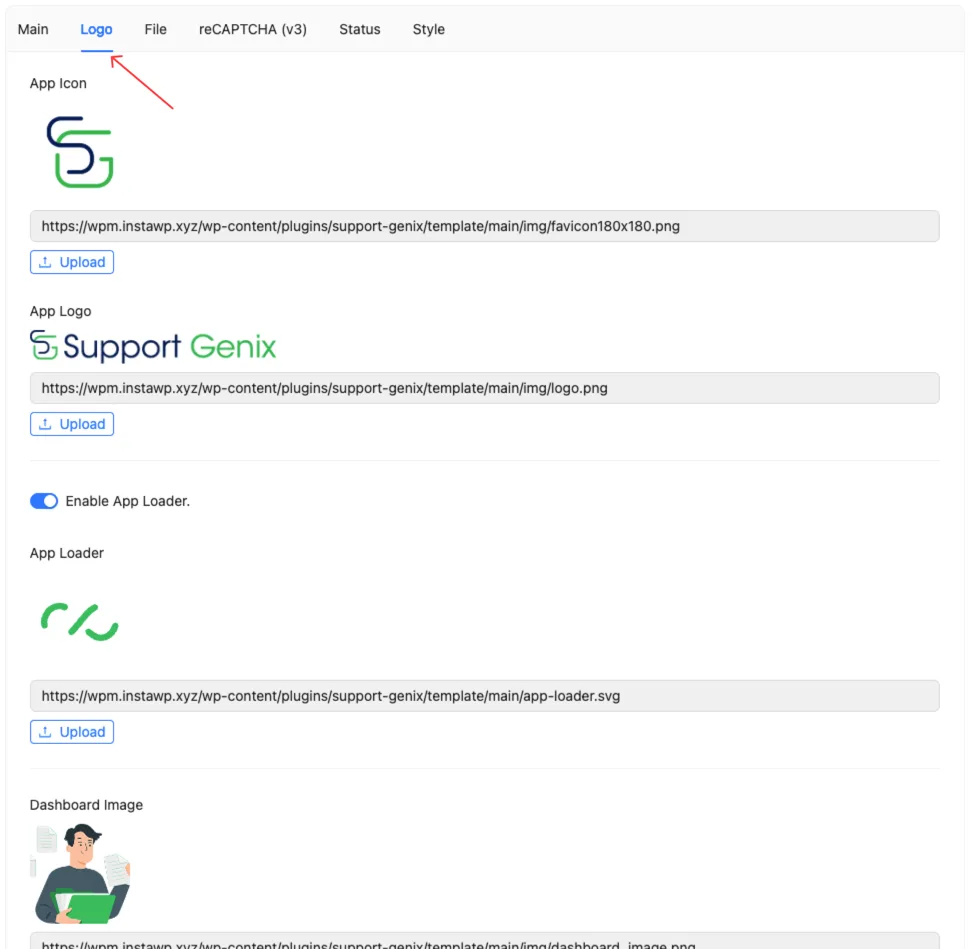Click the upload arrow icon under App Icon URL
Screen dimensions: 972x949
[x=45, y=262]
